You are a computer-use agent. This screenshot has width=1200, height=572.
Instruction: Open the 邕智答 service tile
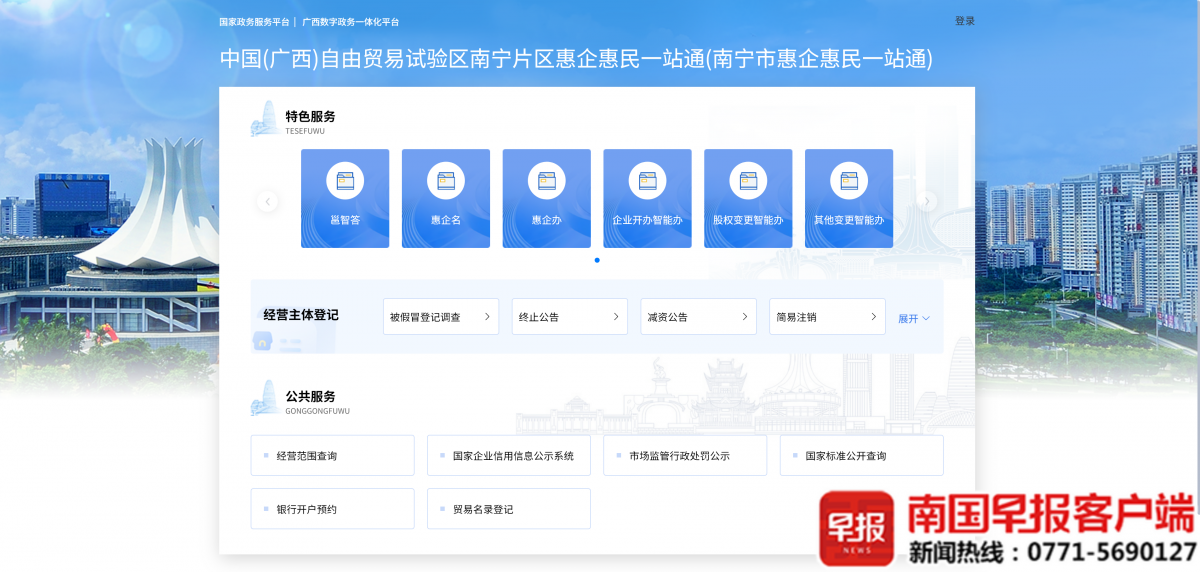pos(345,198)
